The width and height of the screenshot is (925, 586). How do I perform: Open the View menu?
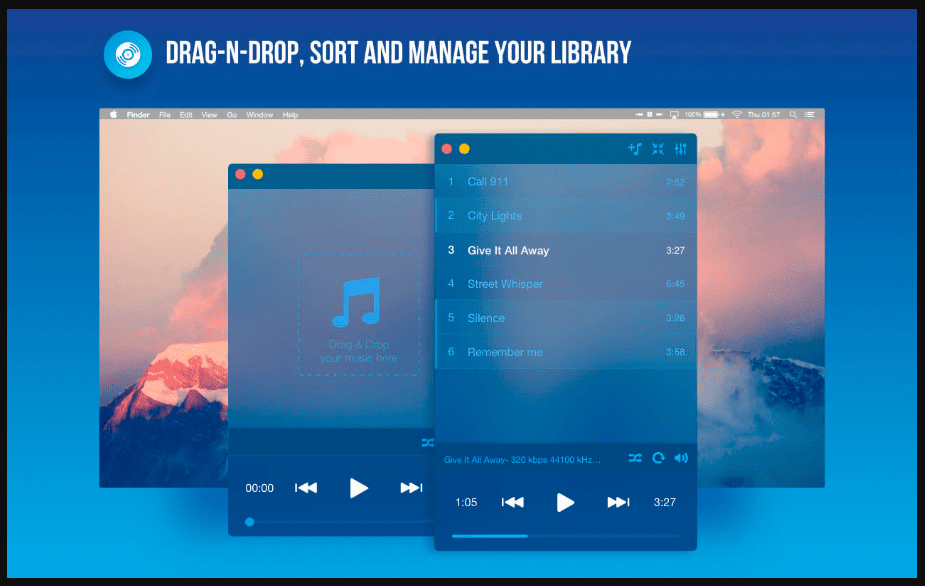(x=209, y=114)
